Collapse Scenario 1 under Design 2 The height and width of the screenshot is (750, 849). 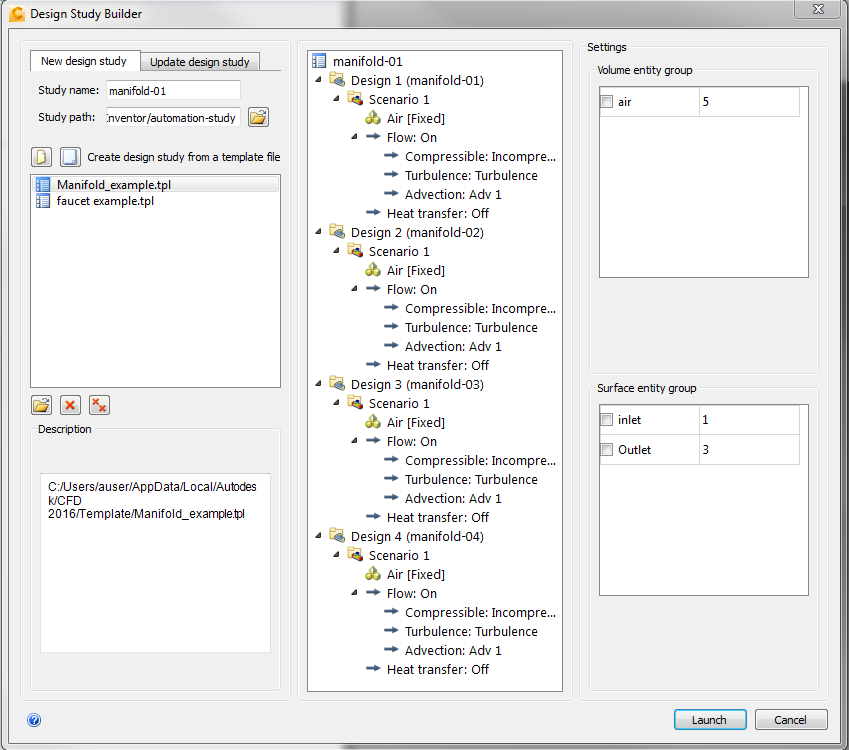(336, 250)
